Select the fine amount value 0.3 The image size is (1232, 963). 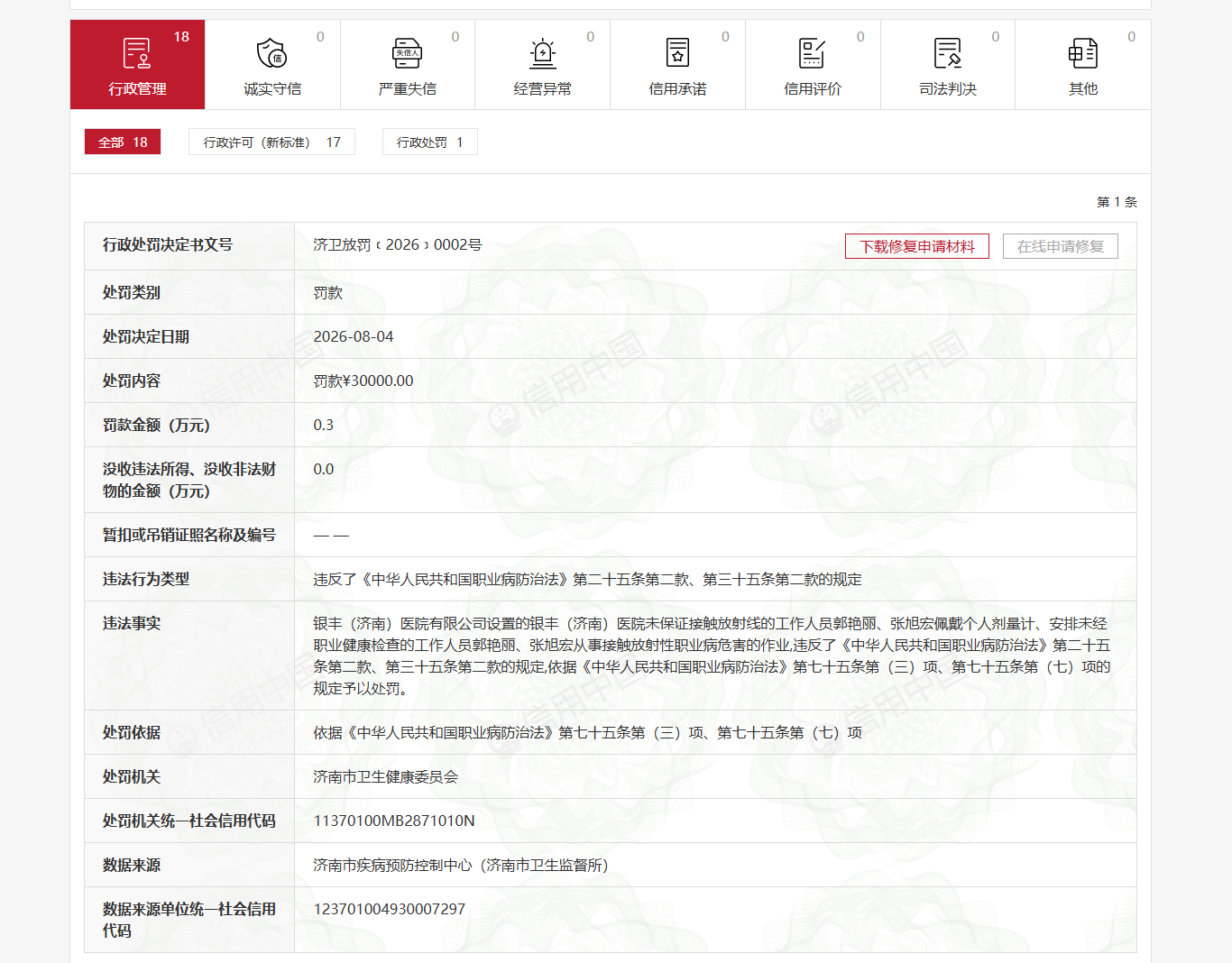click(x=324, y=425)
